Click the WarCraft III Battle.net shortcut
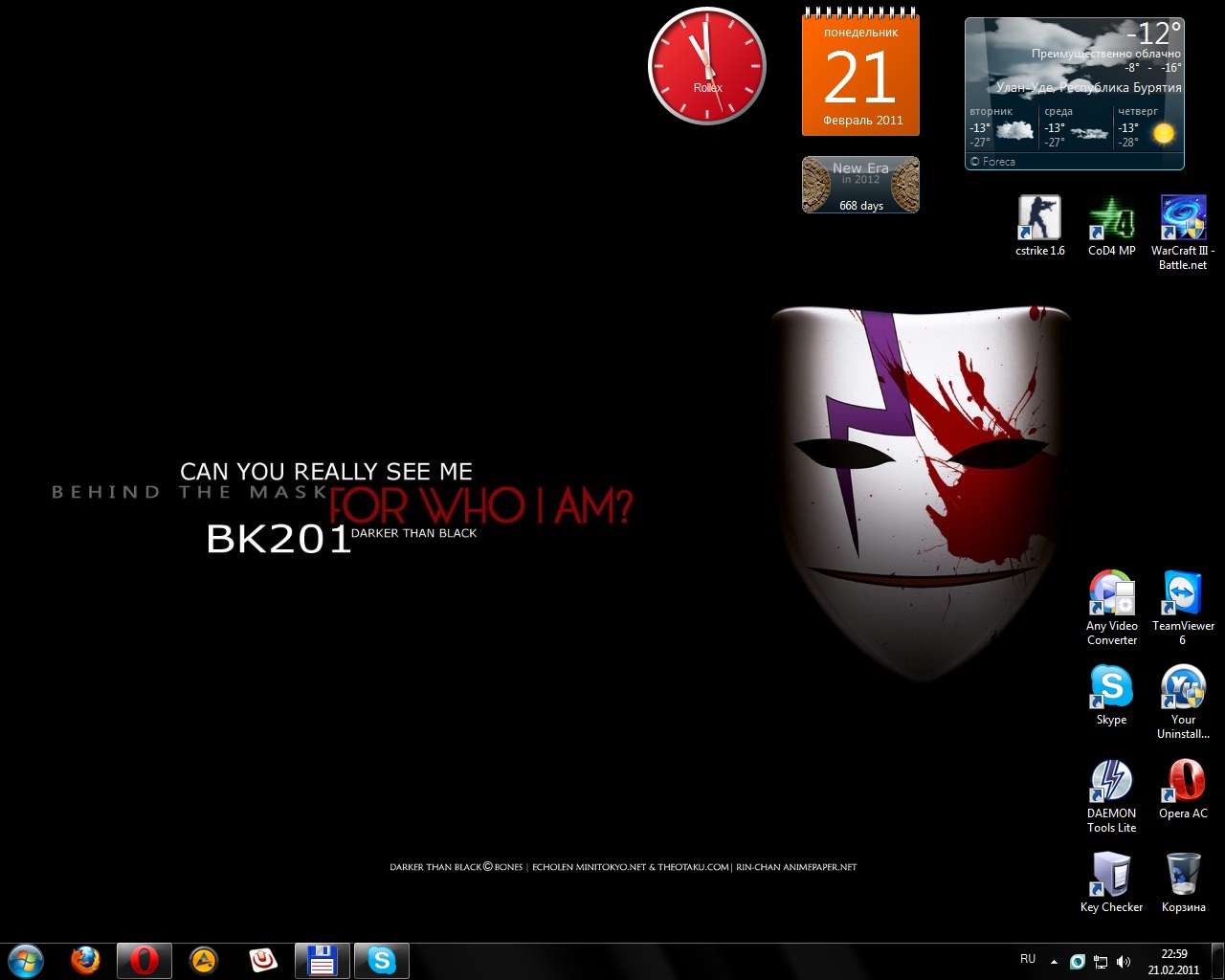This screenshot has width=1225, height=980. (1183, 218)
